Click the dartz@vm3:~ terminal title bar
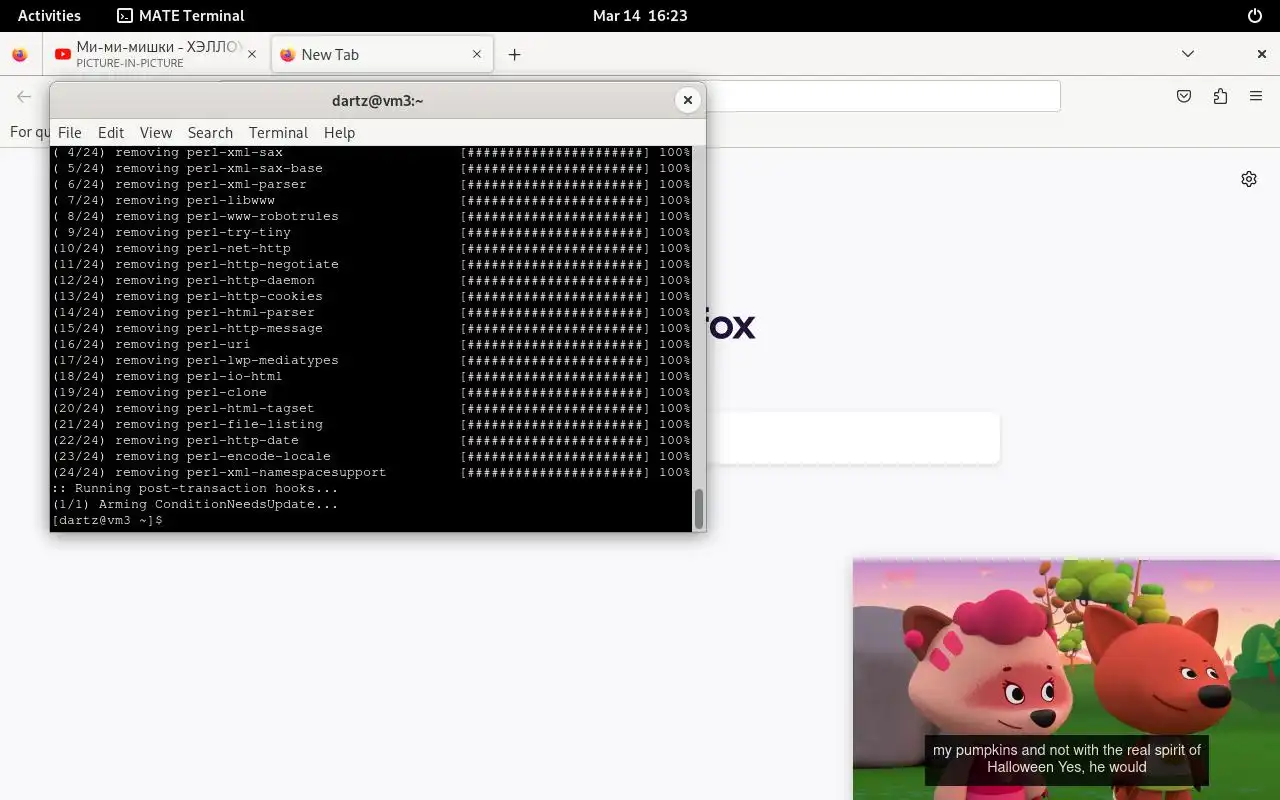1280x800 pixels. (x=378, y=100)
